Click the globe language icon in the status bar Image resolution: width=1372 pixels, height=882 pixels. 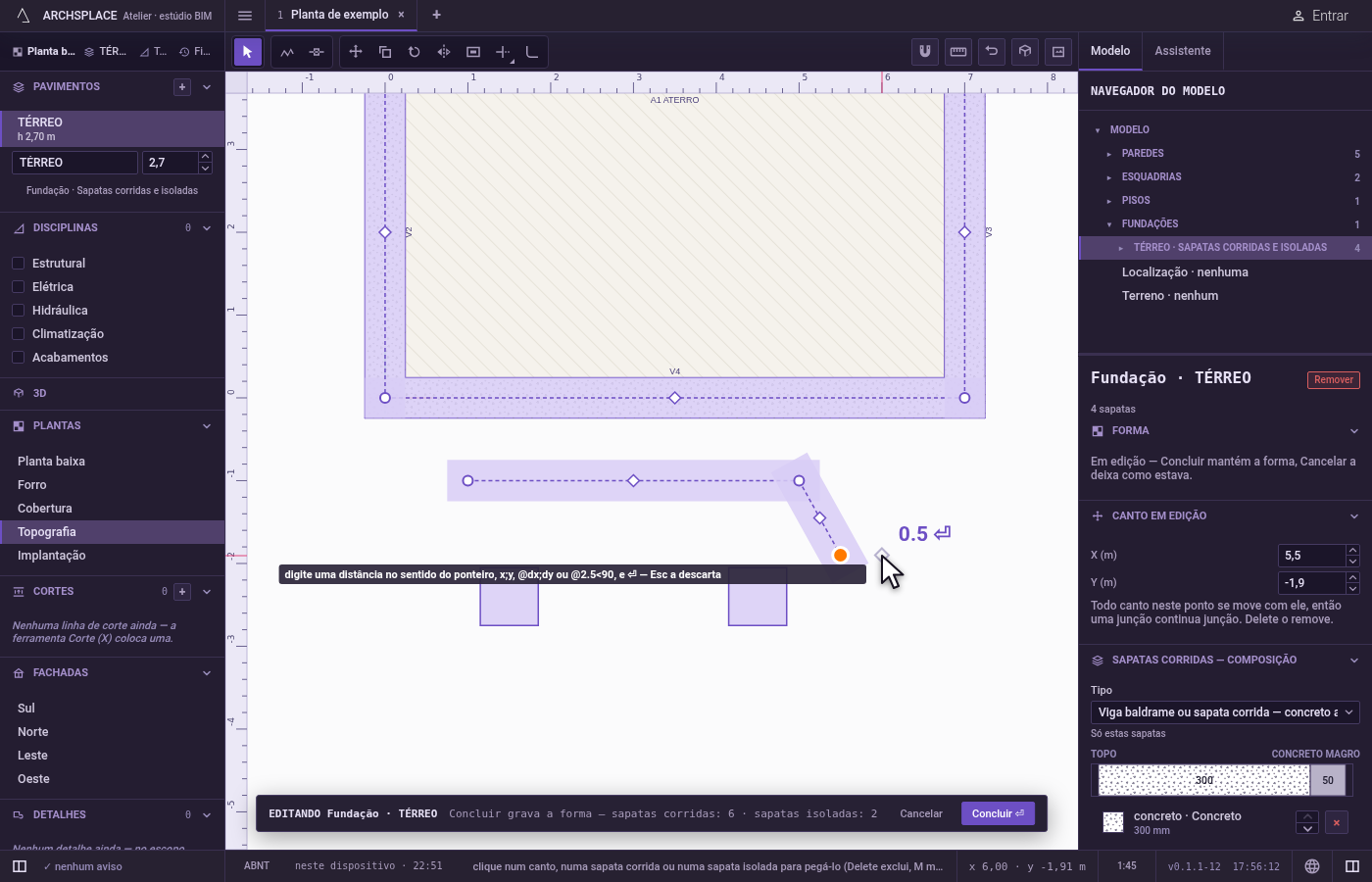pos(1312,866)
